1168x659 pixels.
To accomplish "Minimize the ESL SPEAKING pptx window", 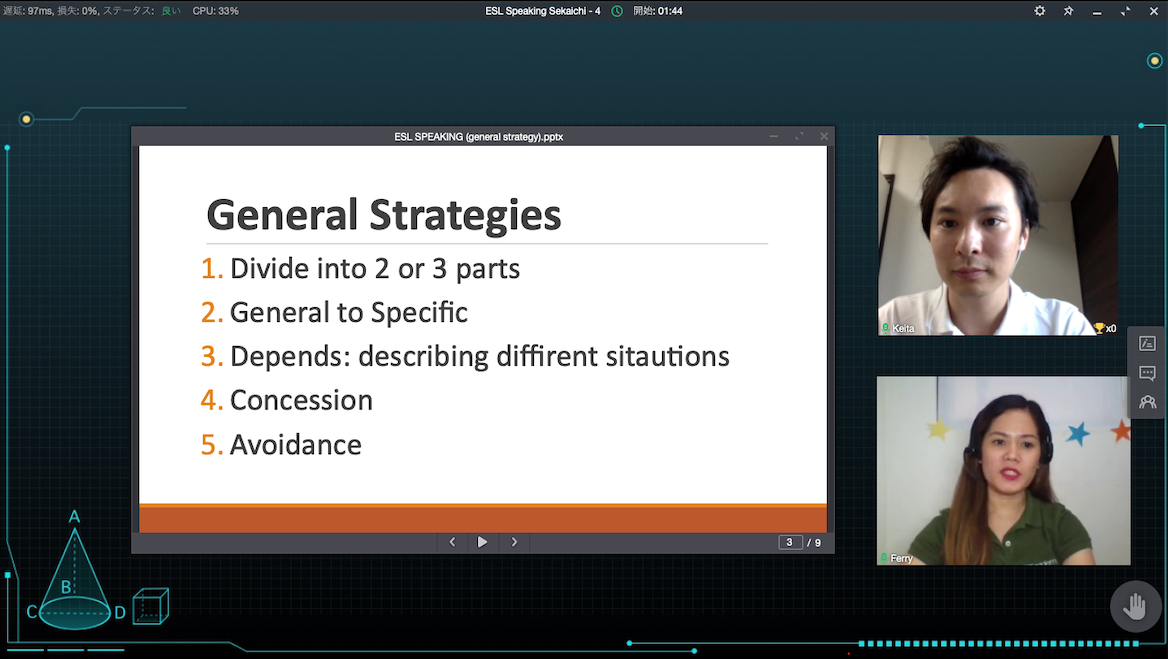I will (x=773, y=136).
